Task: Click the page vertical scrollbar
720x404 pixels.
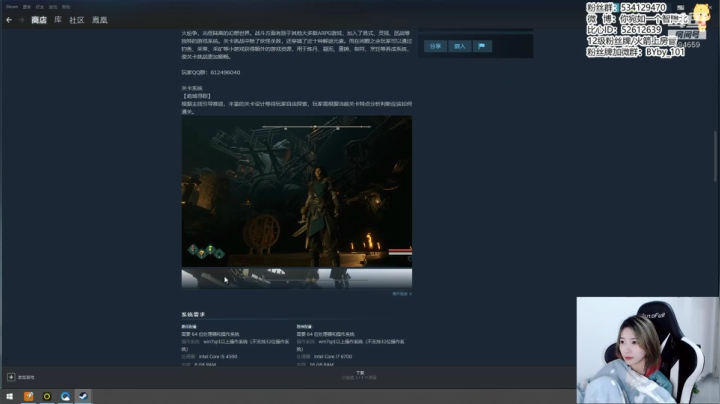Action: tap(715, 156)
